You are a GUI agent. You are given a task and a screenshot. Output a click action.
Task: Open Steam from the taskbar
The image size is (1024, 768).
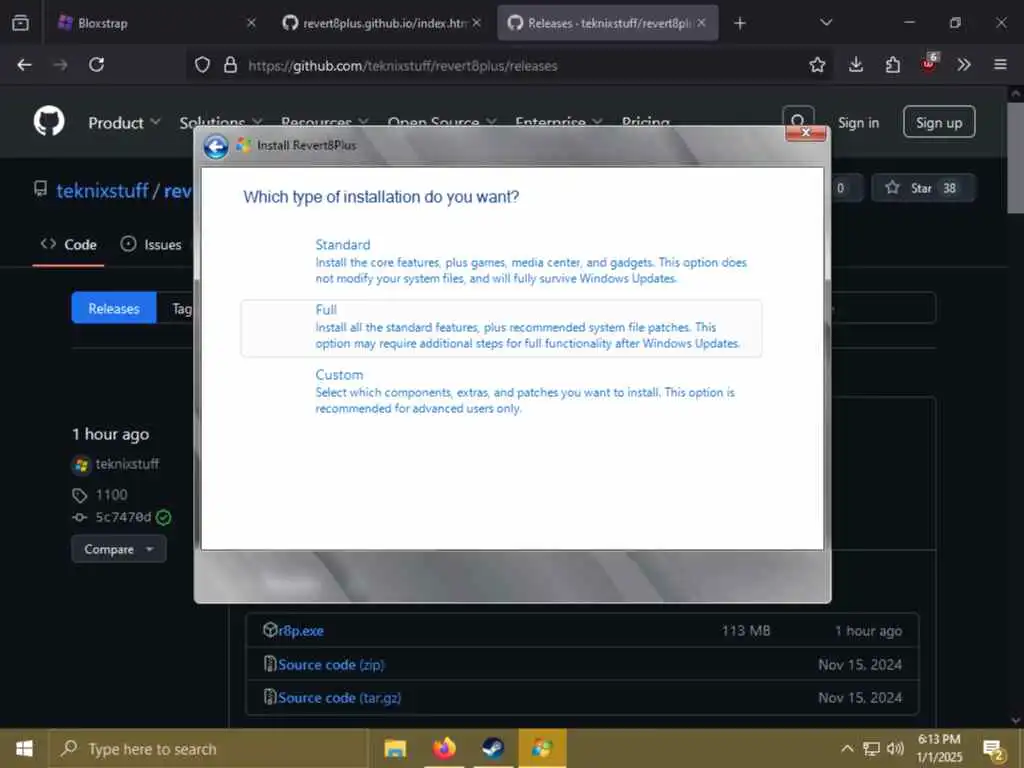point(493,748)
